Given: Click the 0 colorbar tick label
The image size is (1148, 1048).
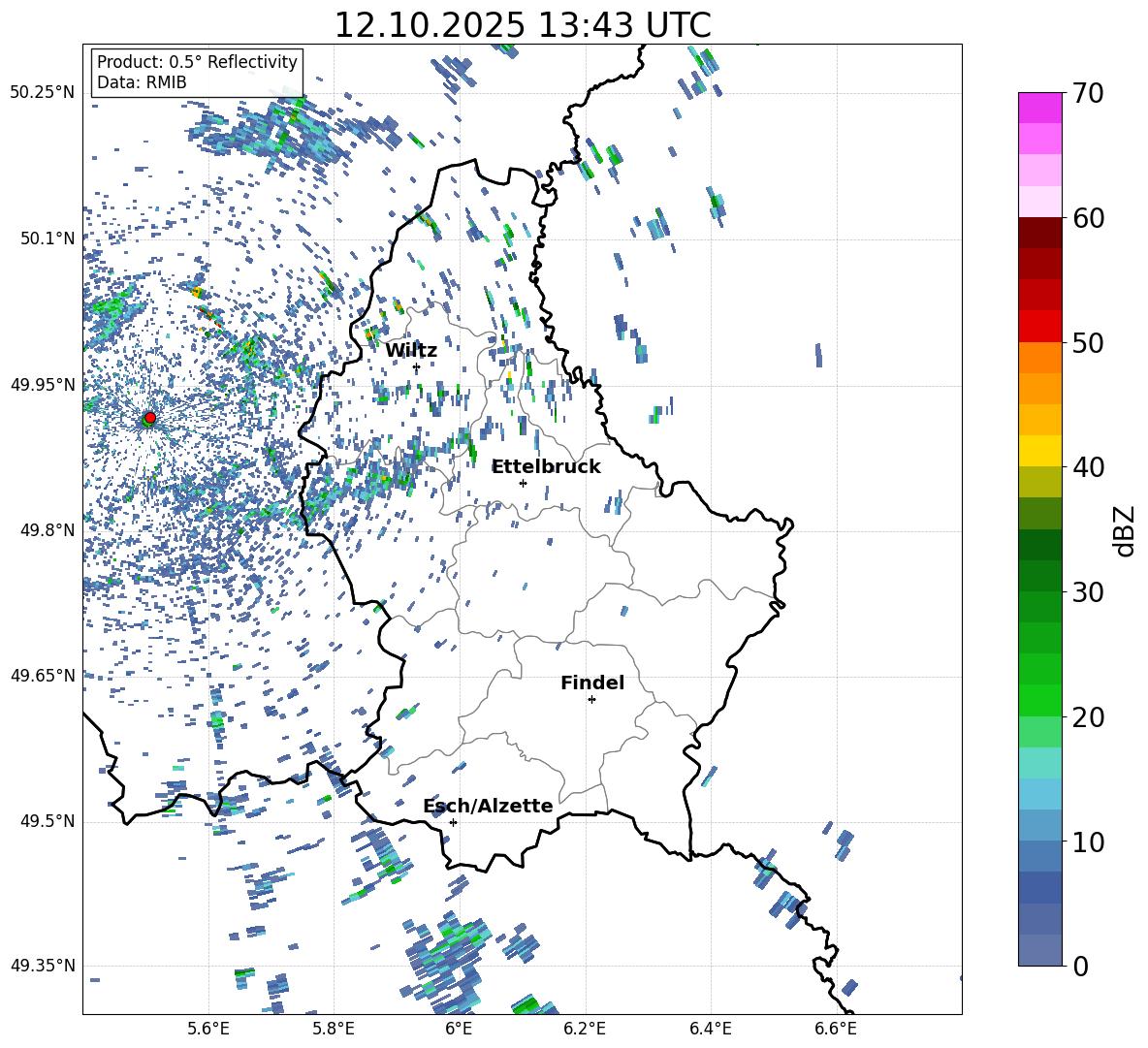Looking at the screenshot, I should 1080,966.
